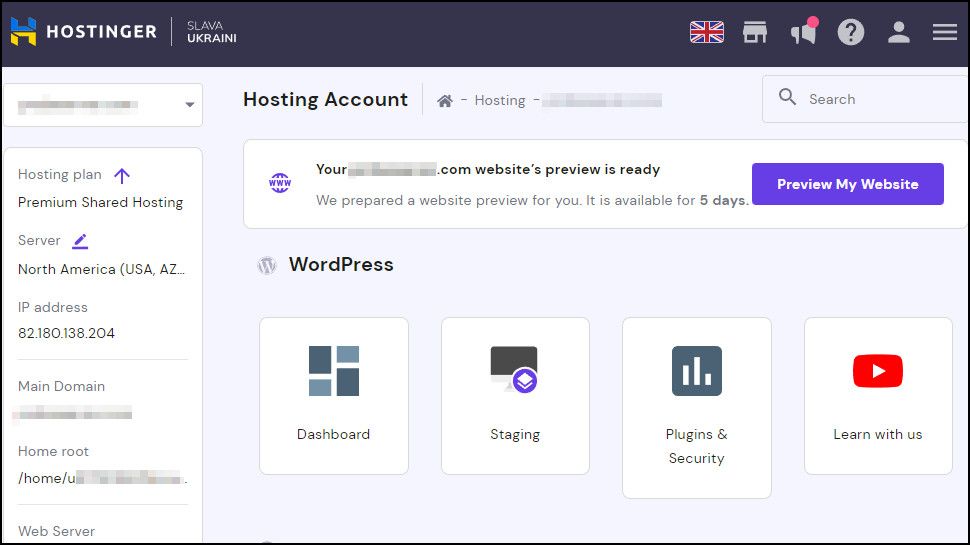Click the Server label

tap(39, 241)
